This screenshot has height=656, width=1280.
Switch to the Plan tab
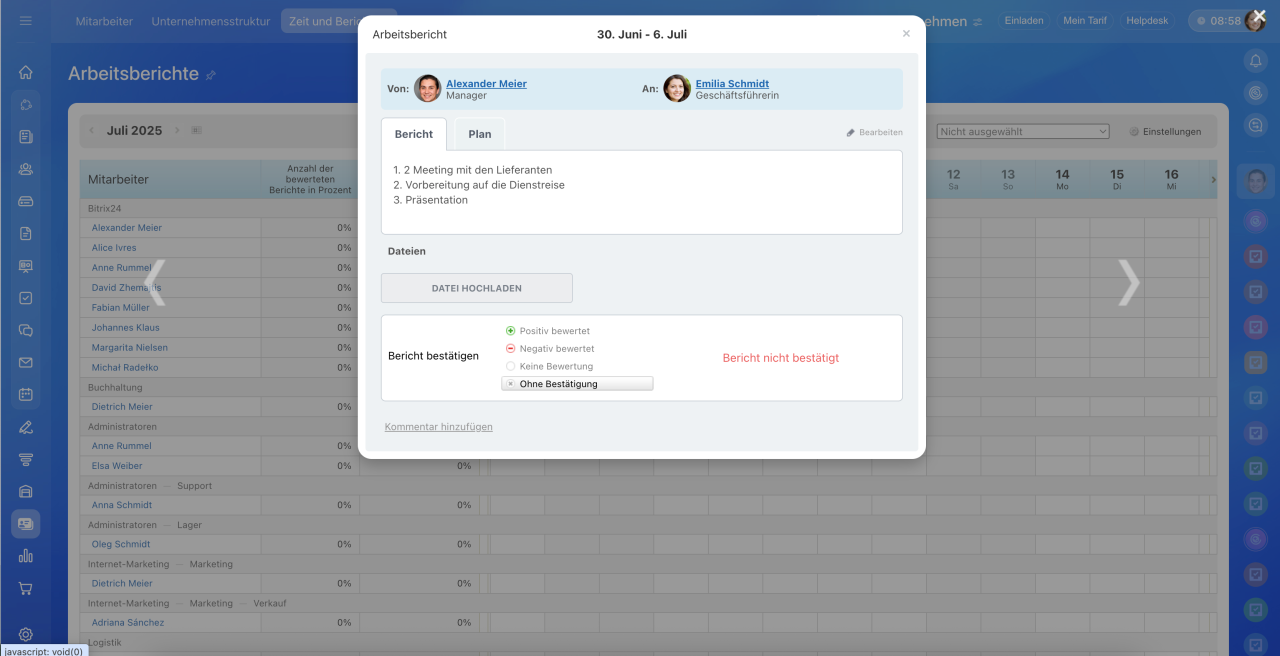480,134
